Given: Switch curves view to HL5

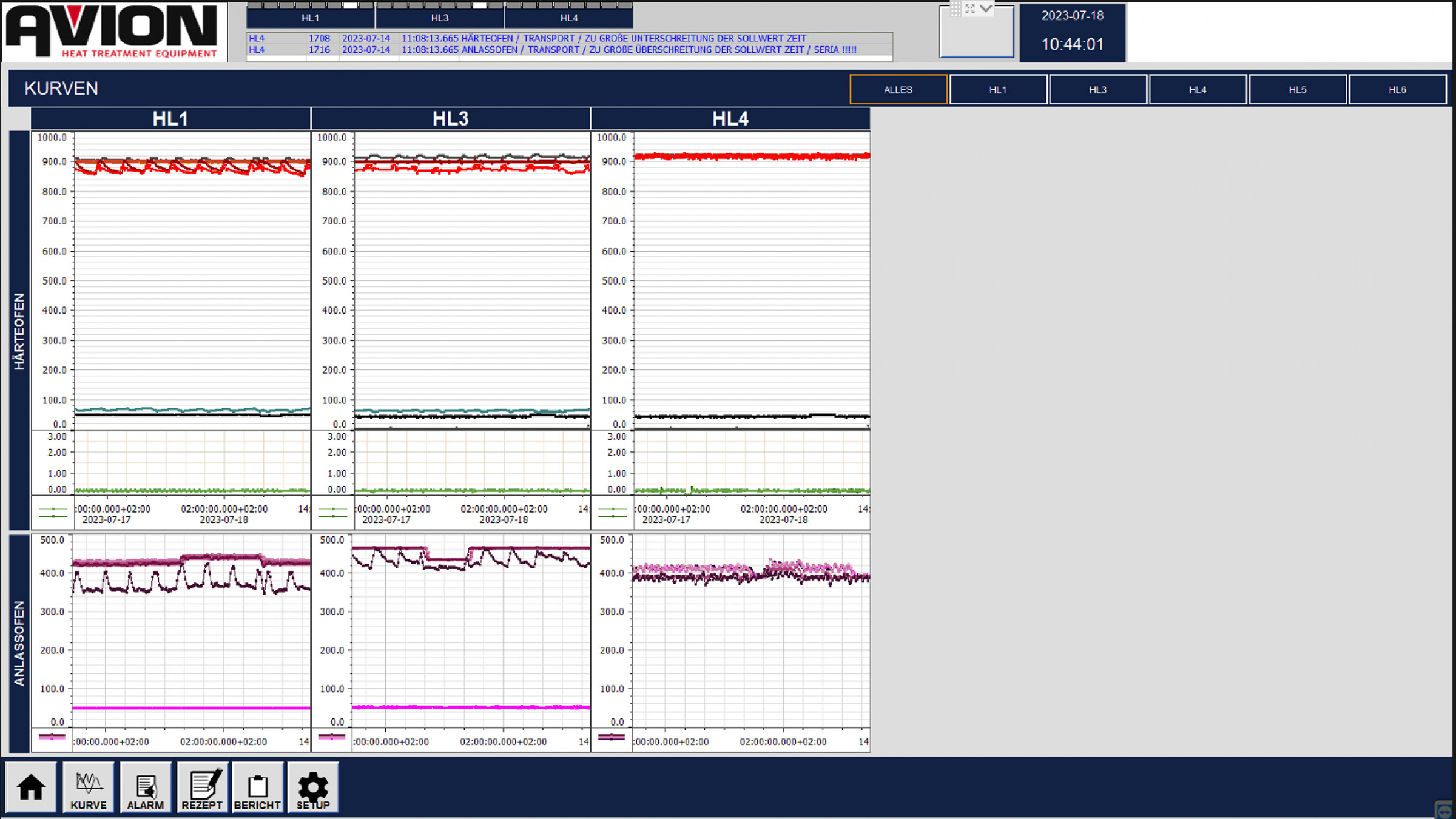Looking at the screenshot, I should 1297,90.
